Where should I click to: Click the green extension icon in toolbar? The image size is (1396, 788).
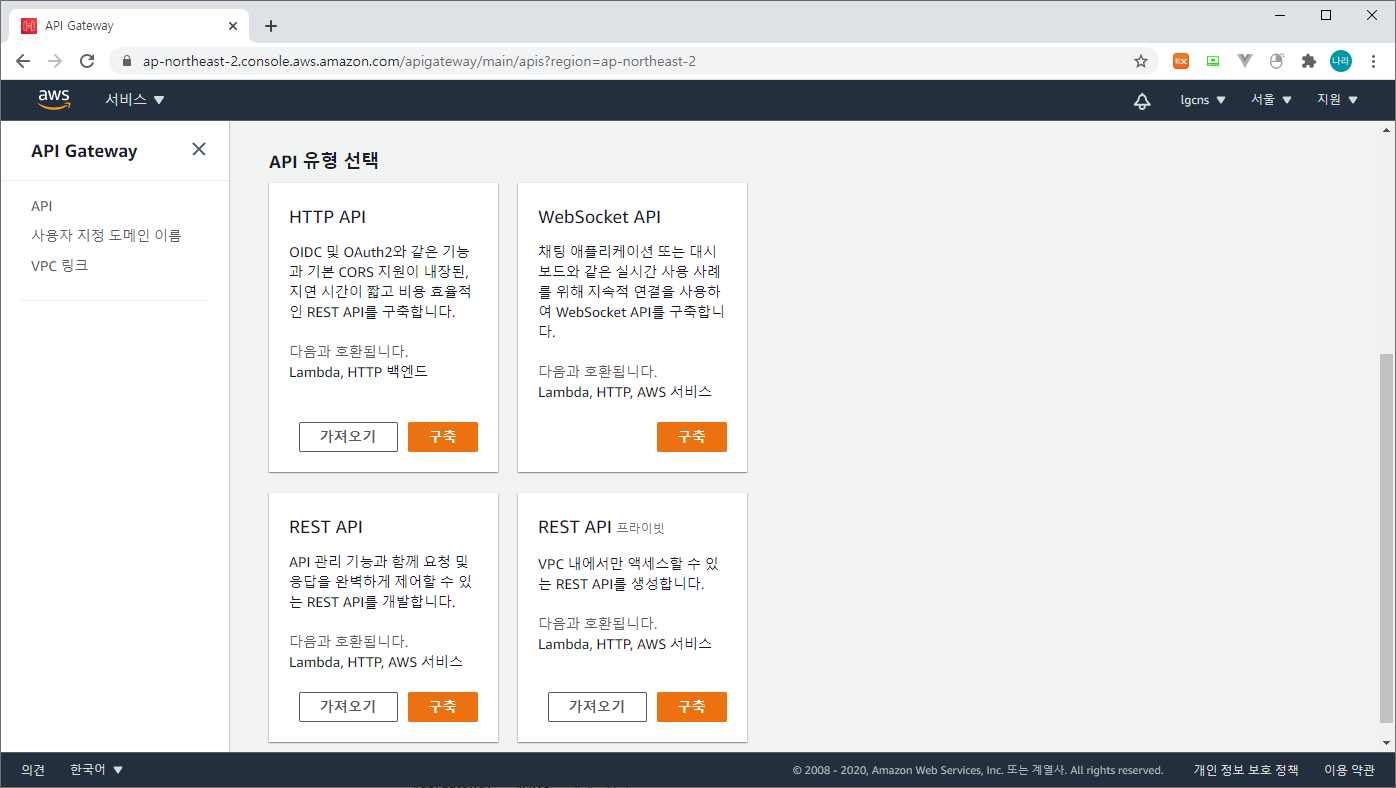[1213, 61]
